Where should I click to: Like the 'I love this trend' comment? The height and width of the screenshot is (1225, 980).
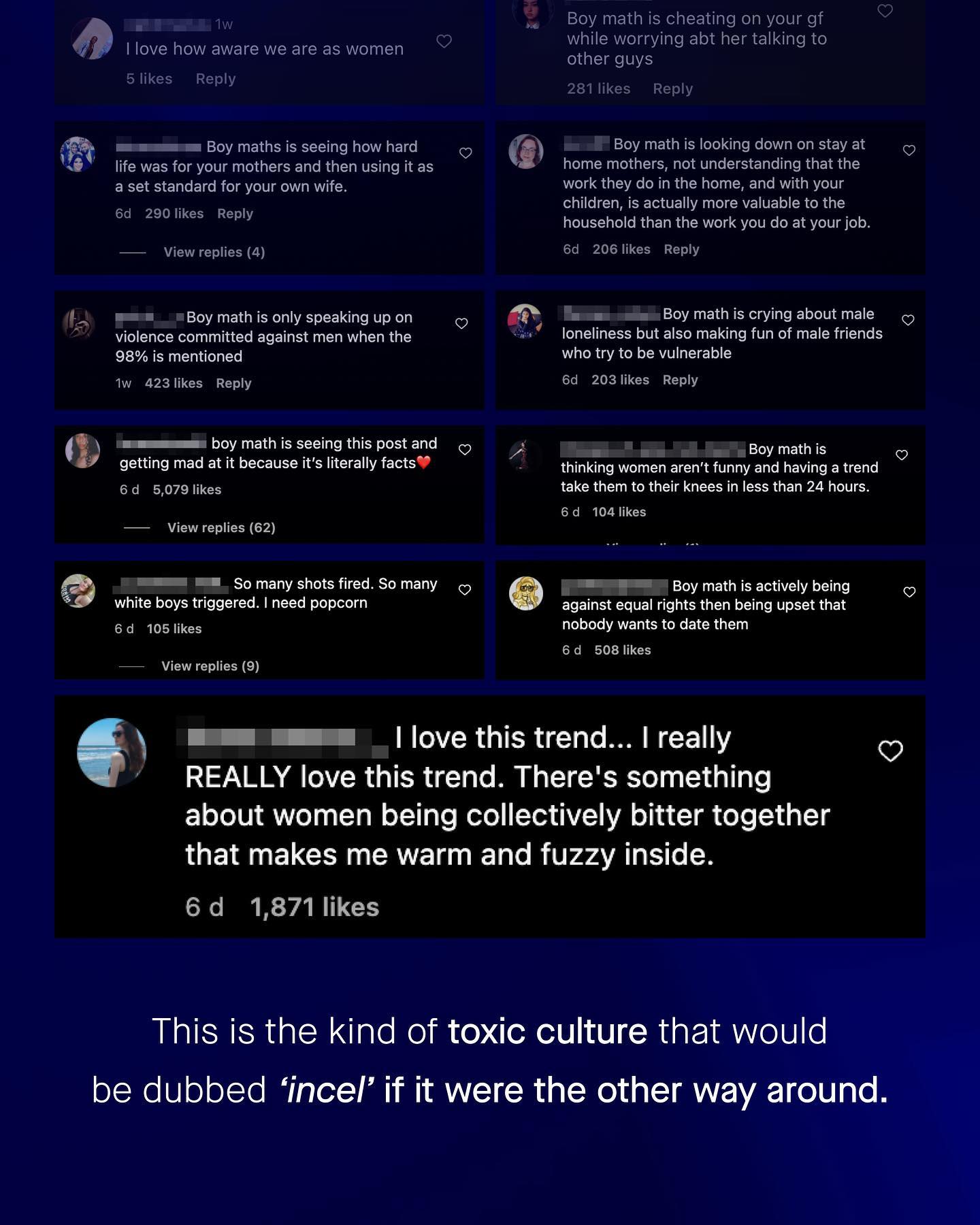(x=890, y=751)
